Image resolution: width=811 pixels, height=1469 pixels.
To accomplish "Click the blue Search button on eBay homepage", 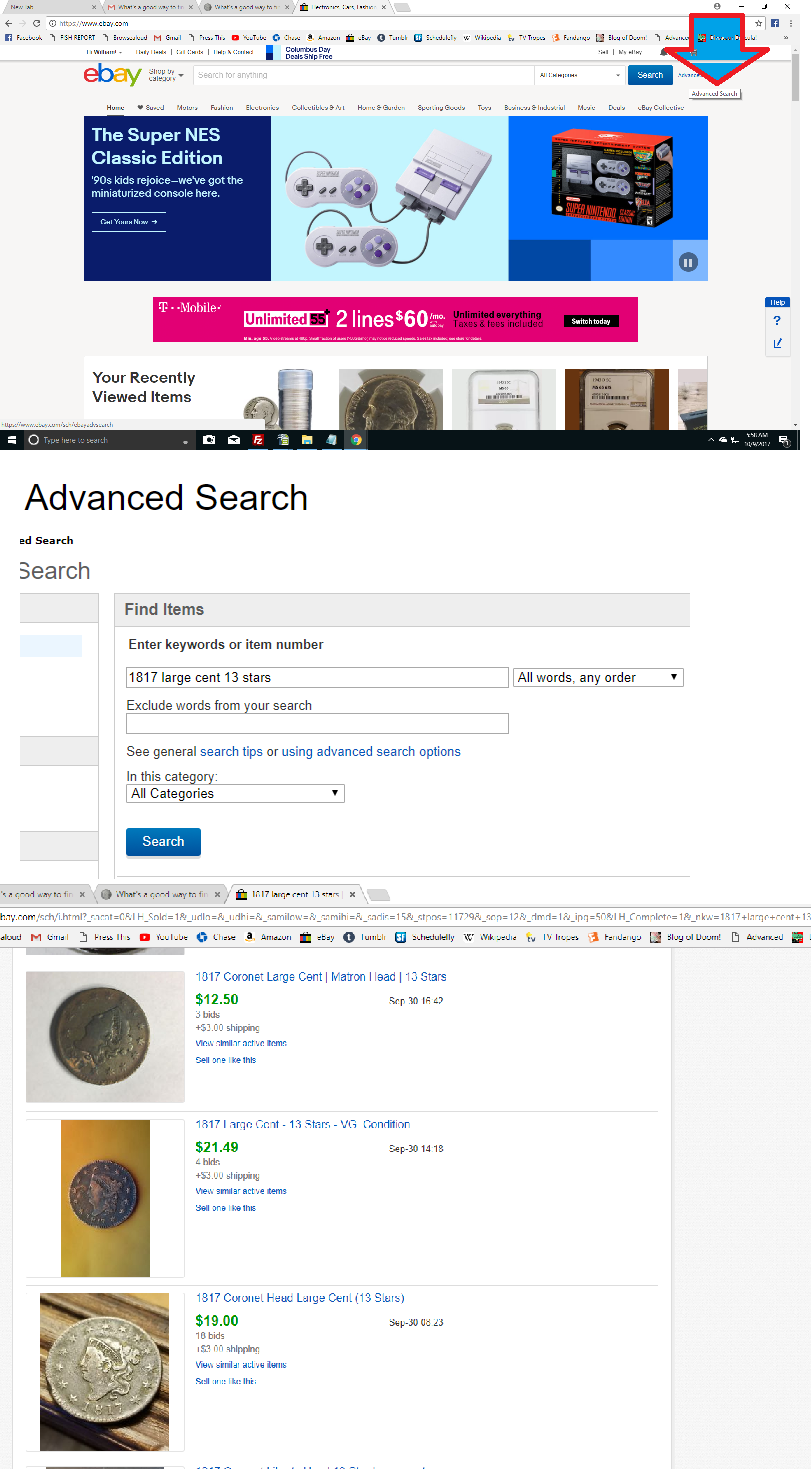I will (x=650, y=75).
